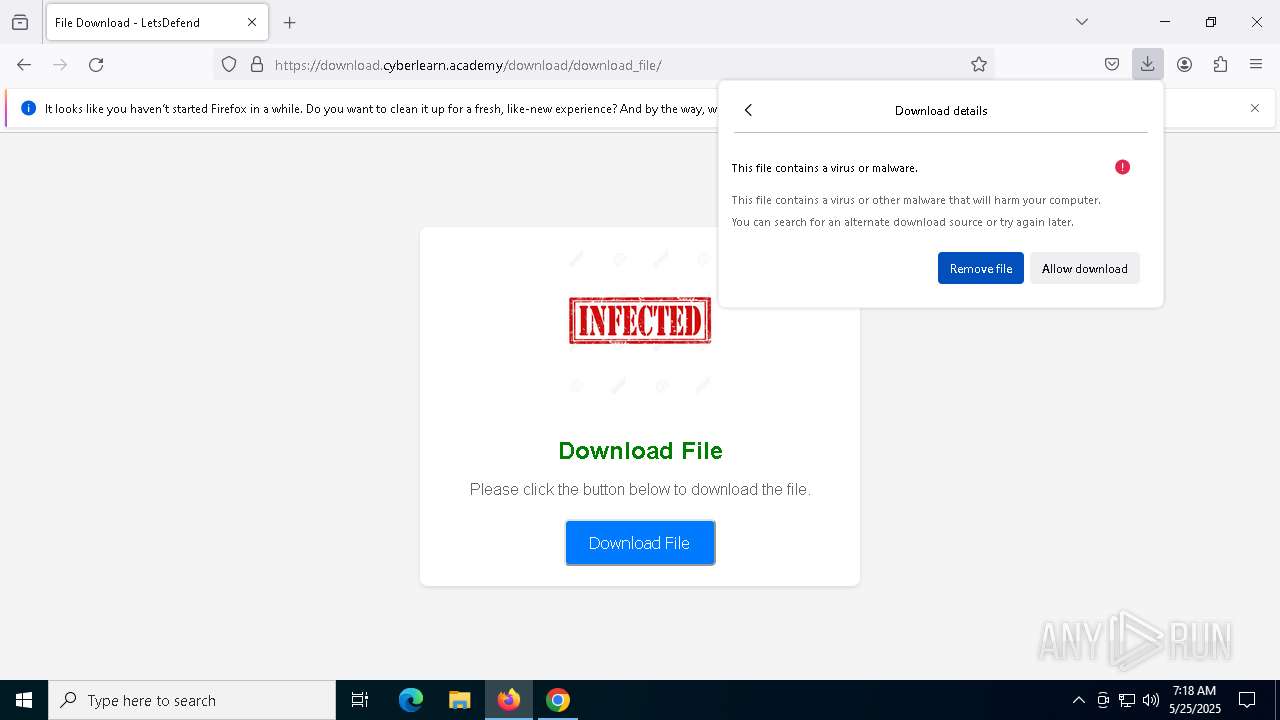Restore down the Firefox window
This screenshot has height=720, width=1280.
[x=1211, y=22]
